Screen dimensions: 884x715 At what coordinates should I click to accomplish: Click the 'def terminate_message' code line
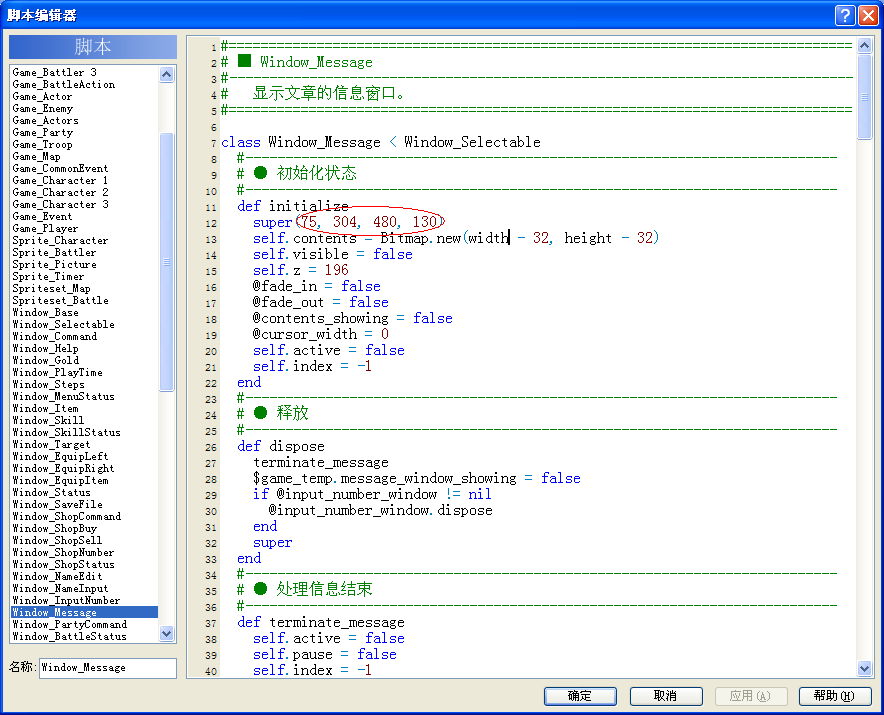pos(321,623)
